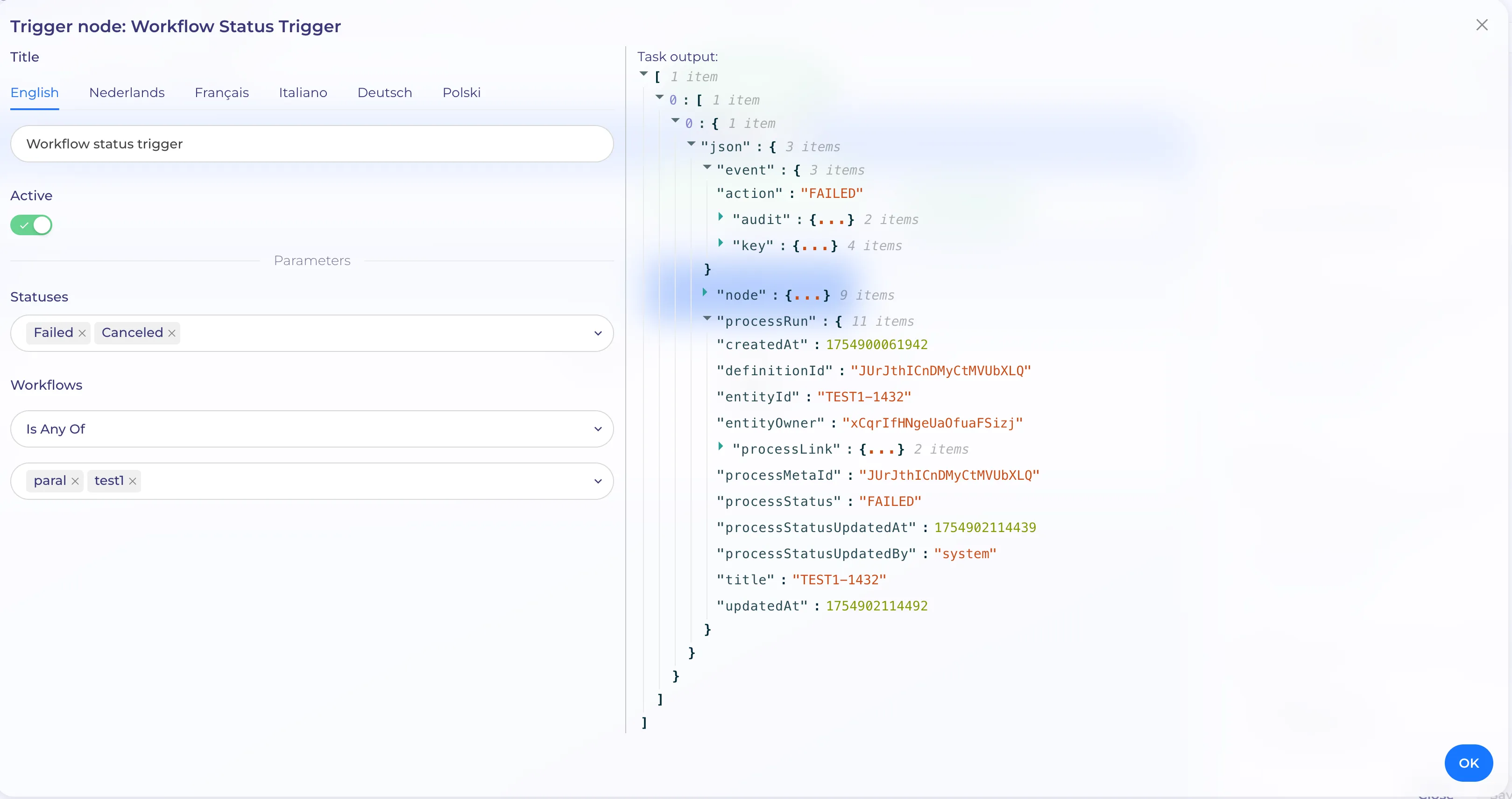Expand the "node" object
The image size is (1512, 799).
point(705,292)
